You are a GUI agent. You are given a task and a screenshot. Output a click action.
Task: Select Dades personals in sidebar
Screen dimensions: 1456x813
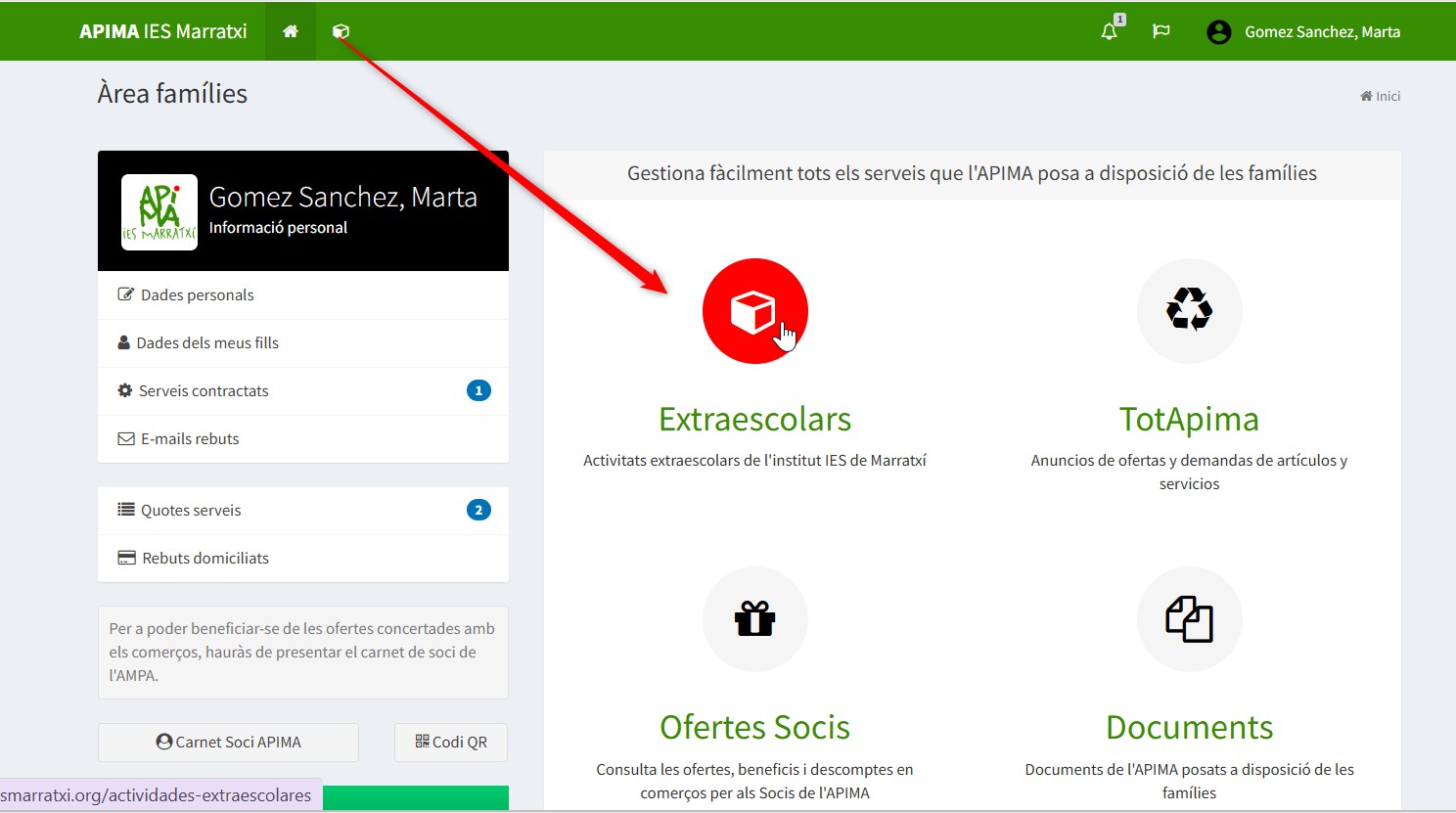click(x=197, y=295)
